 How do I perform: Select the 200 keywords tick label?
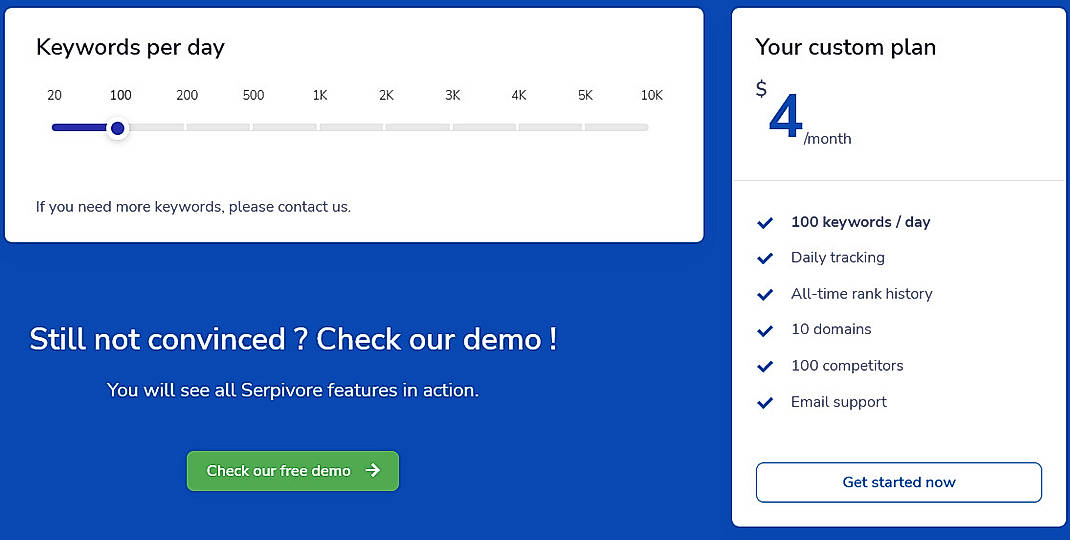tap(187, 95)
